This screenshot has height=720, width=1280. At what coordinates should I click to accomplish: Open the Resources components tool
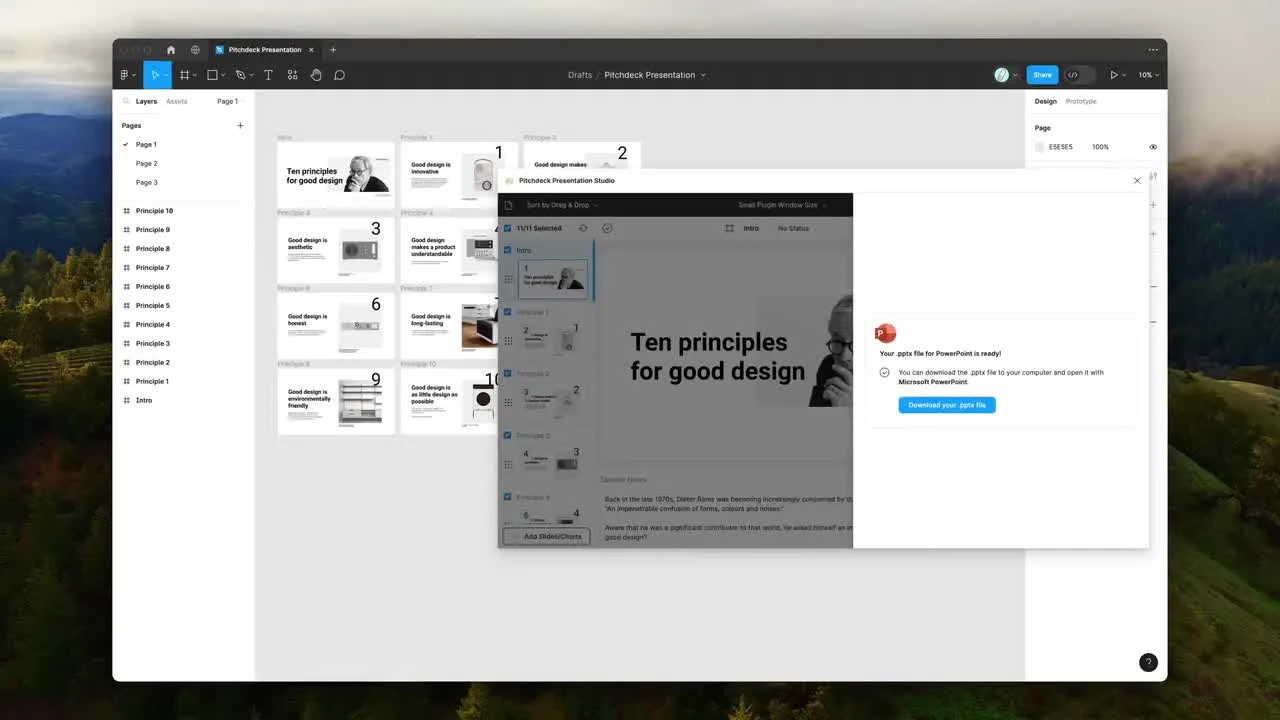point(292,75)
